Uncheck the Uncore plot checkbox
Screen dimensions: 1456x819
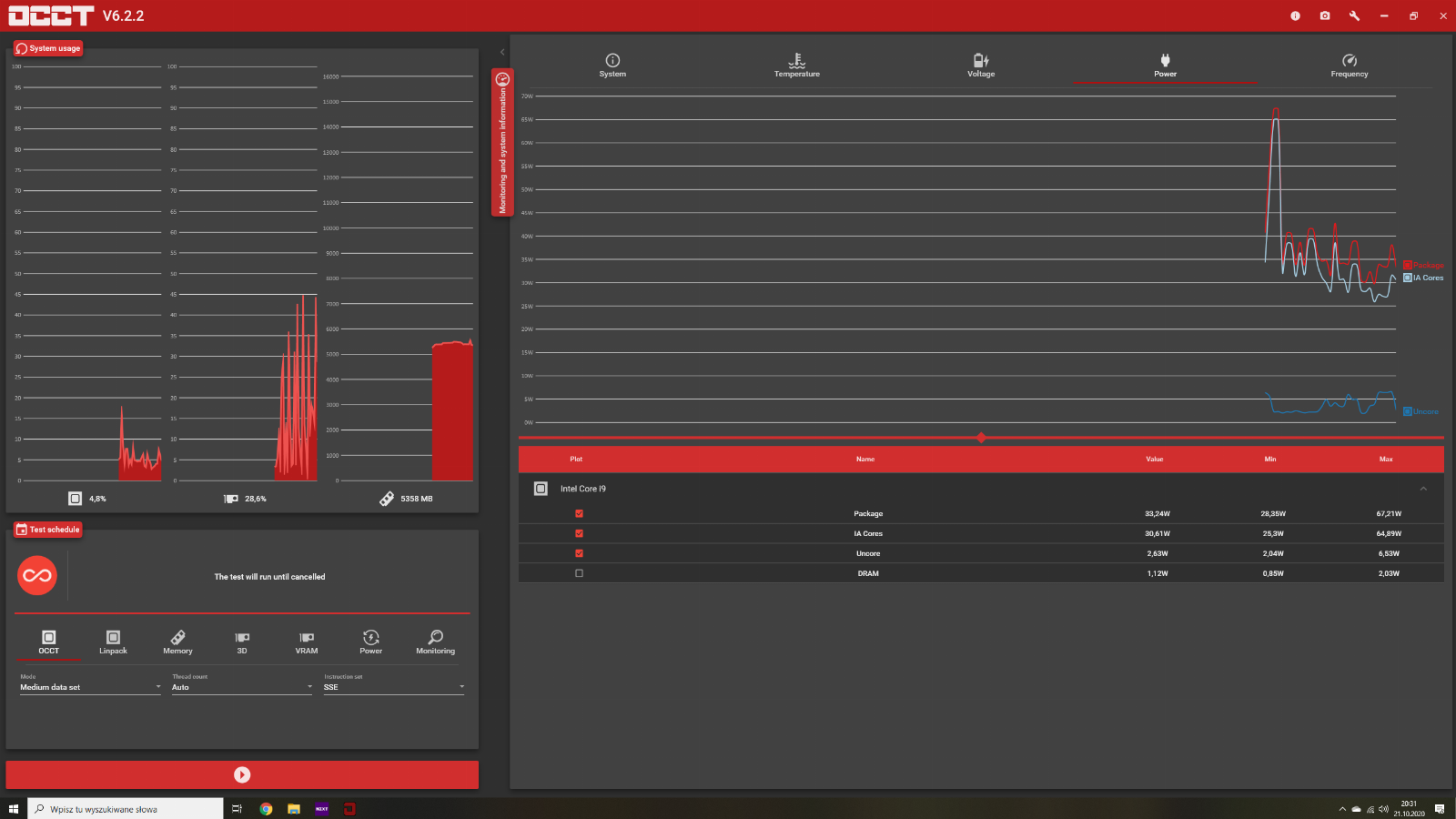(579, 553)
